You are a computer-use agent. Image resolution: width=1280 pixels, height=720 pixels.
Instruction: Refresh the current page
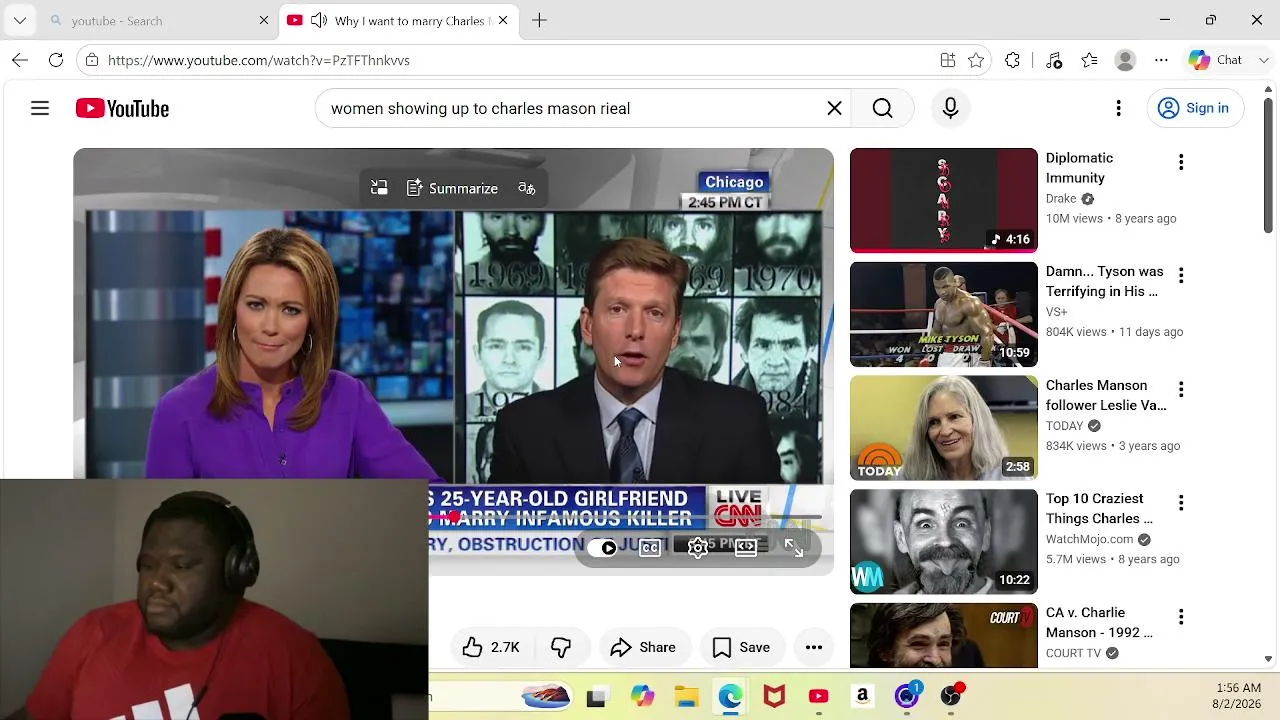[x=56, y=60]
